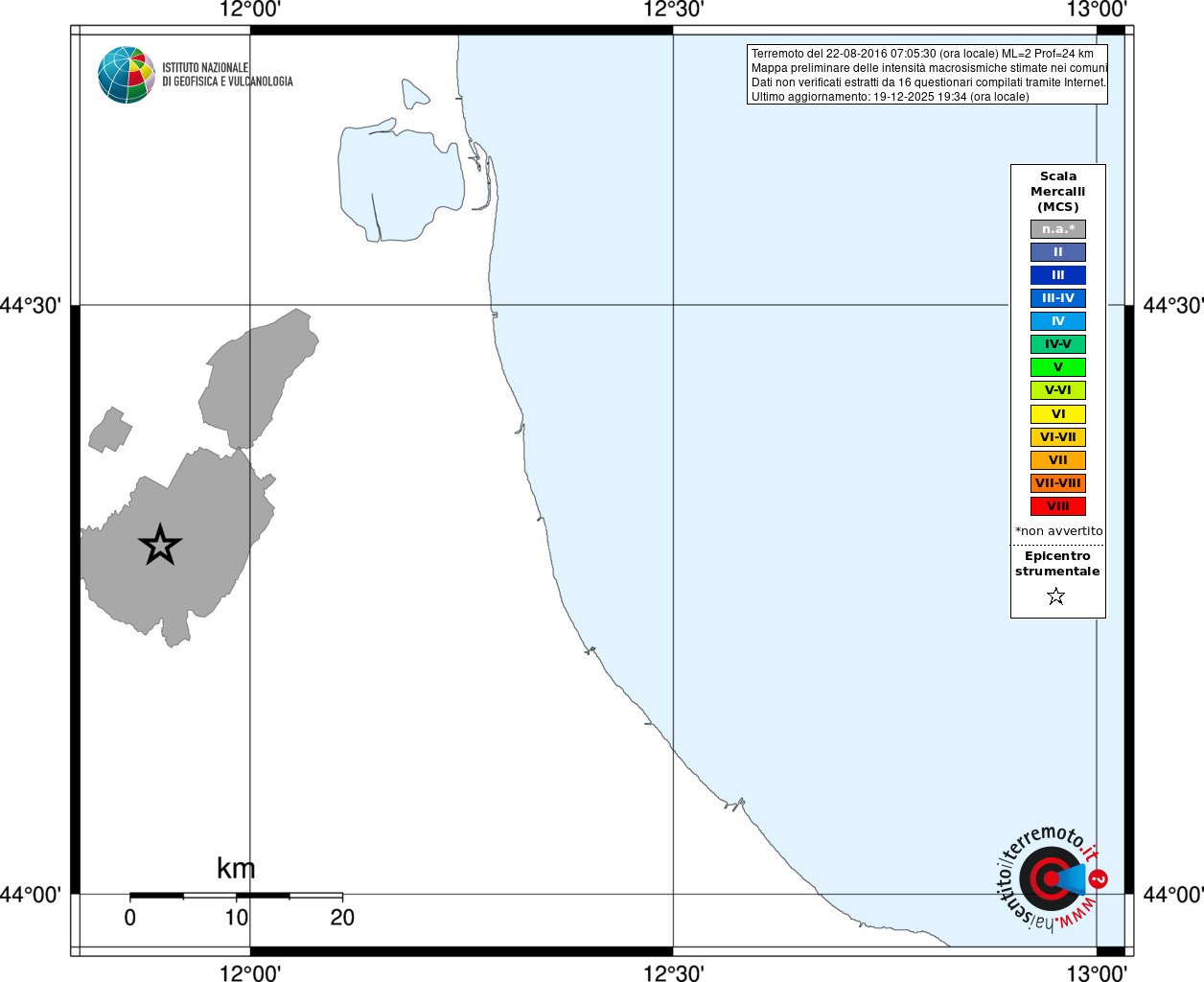1204x982 pixels.
Task: Click the epicenter star on the map
Action: 160,545
